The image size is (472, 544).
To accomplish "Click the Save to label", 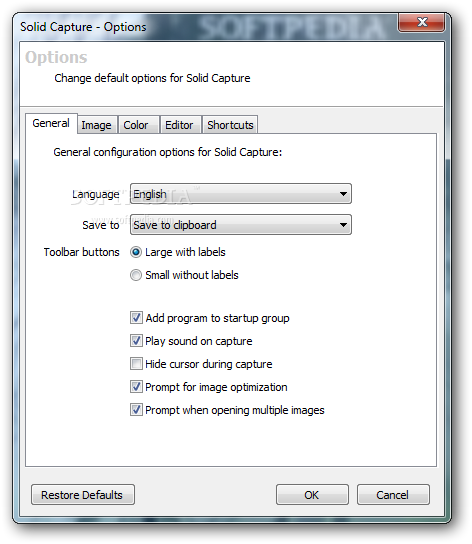I will point(101,225).
